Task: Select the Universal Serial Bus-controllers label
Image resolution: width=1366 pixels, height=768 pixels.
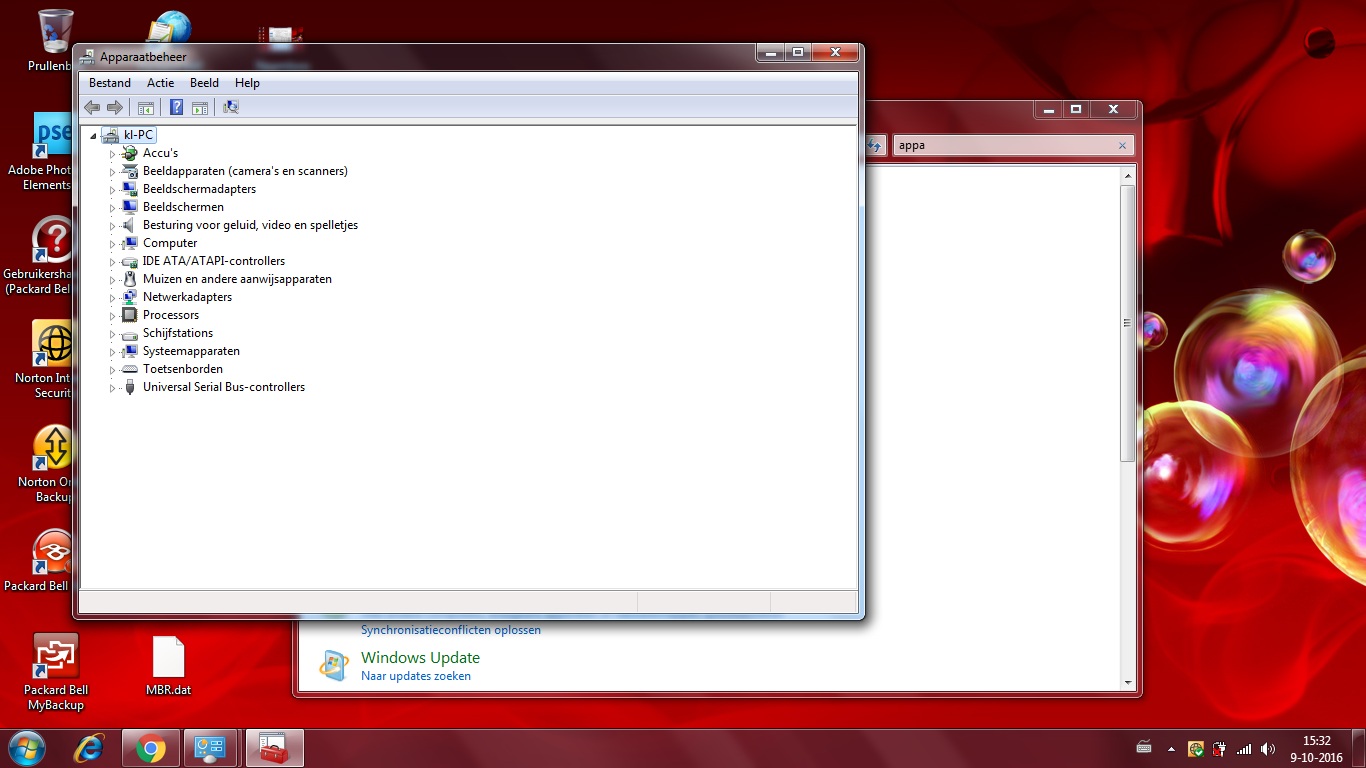Action: point(224,387)
